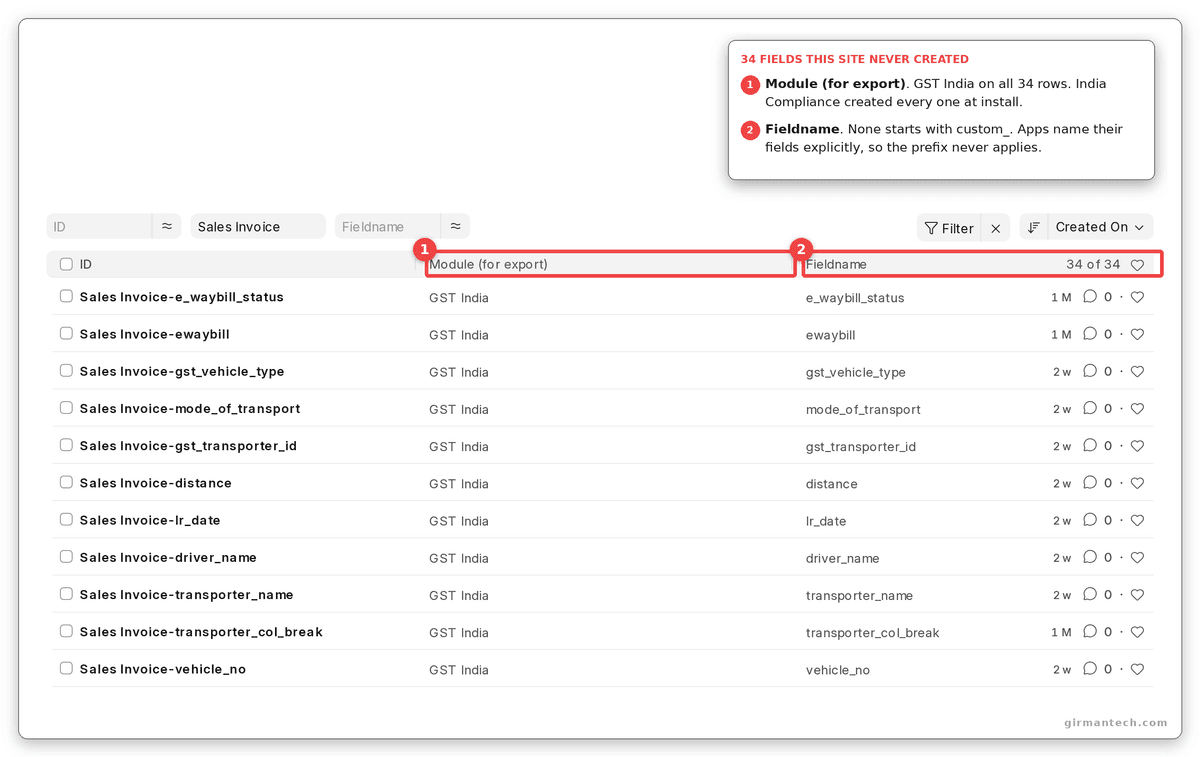The width and height of the screenshot is (1200, 757).
Task: Open comments on the ewaybill row
Action: coord(1090,334)
